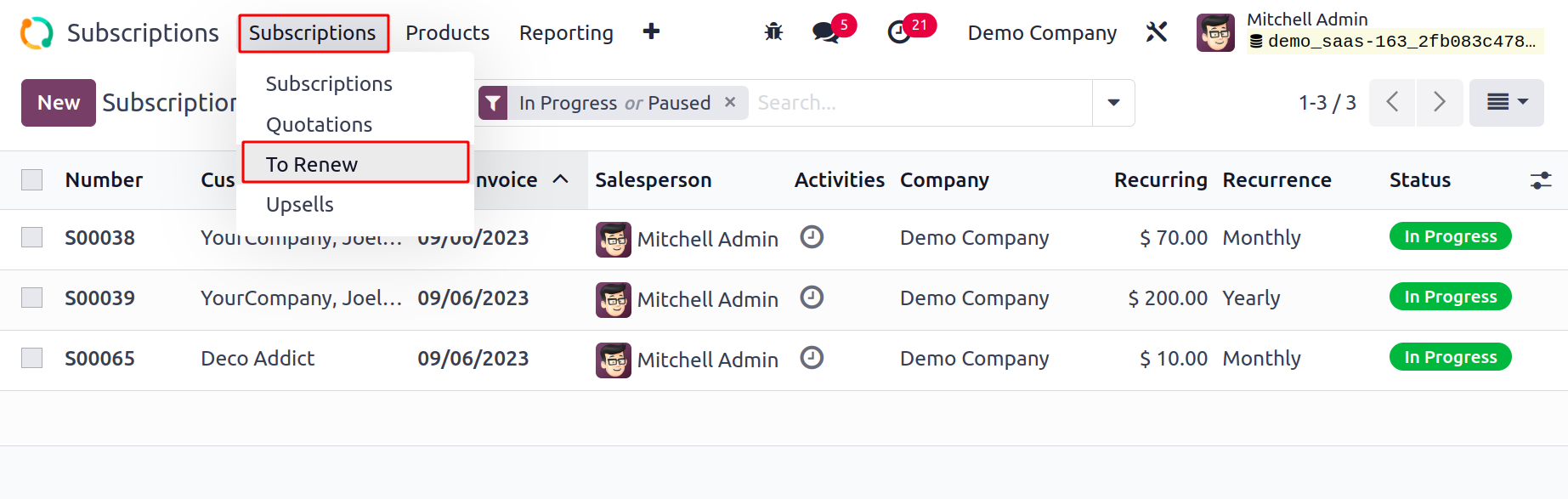1568x499 pixels.
Task: Open the Reporting menu
Action: 566,33
